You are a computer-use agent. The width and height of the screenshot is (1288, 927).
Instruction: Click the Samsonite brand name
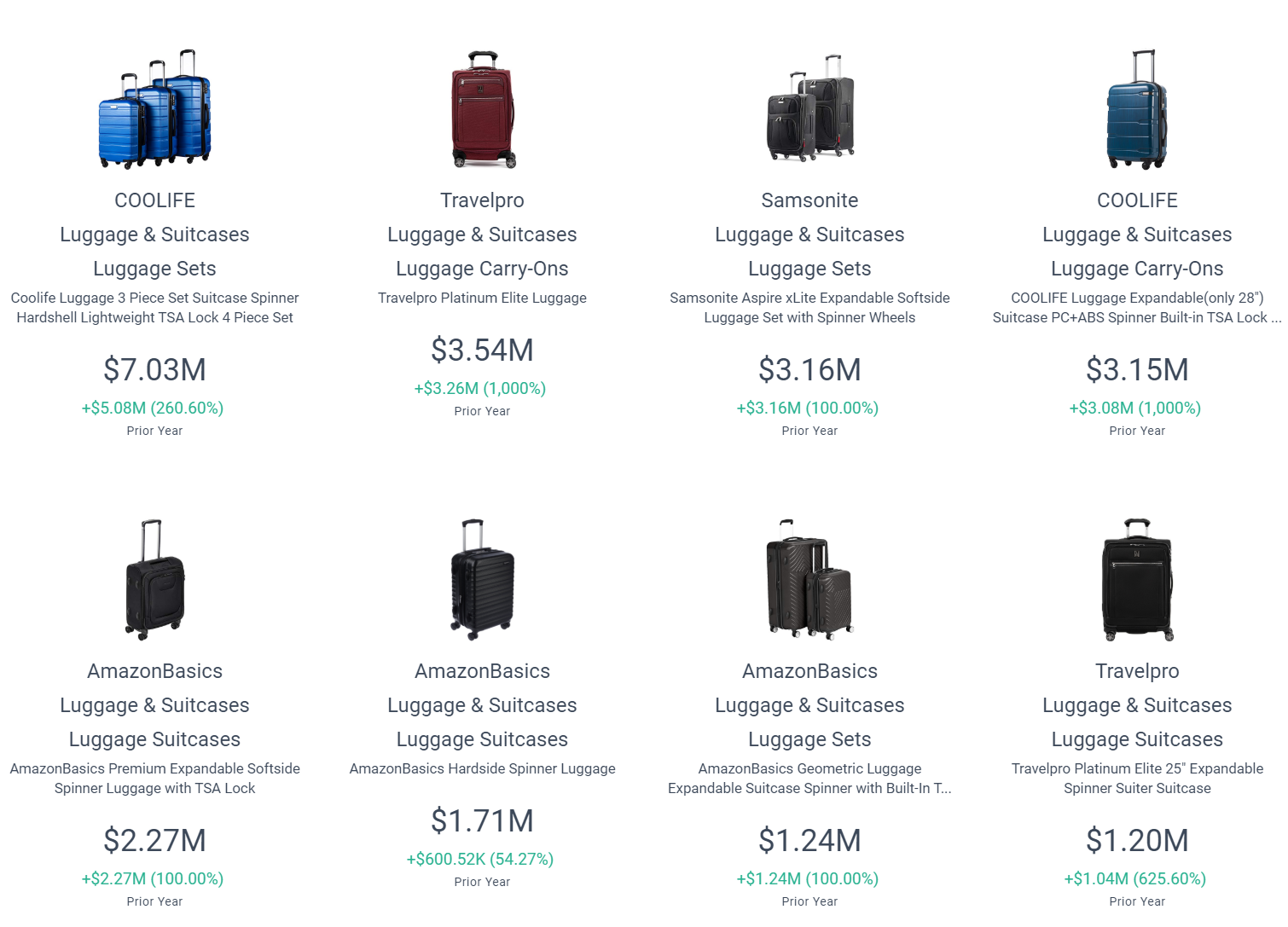(810, 200)
